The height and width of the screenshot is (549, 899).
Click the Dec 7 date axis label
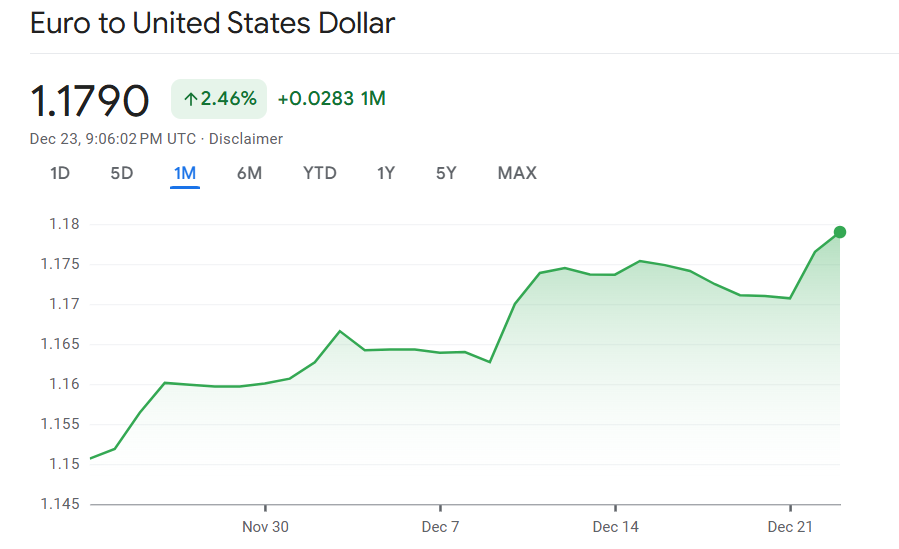(440, 527)
